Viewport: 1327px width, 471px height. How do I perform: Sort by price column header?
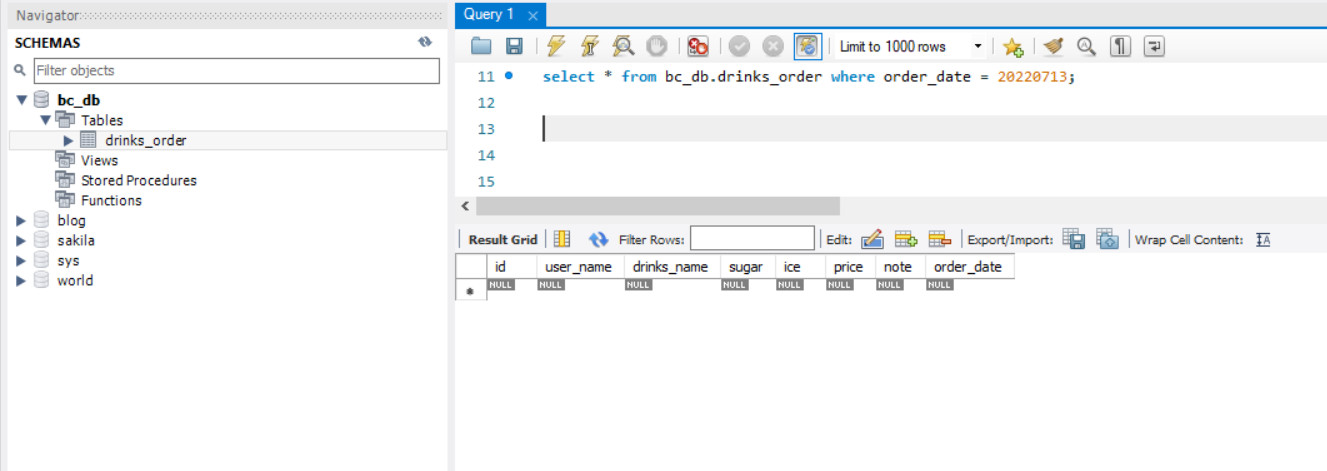[x=850, y=267]
